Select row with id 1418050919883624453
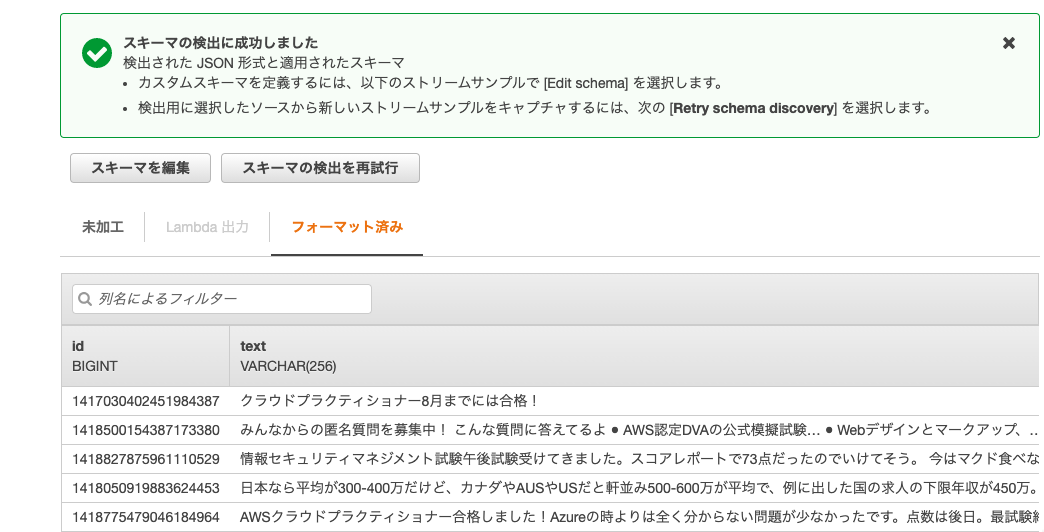 click(551, 488)
